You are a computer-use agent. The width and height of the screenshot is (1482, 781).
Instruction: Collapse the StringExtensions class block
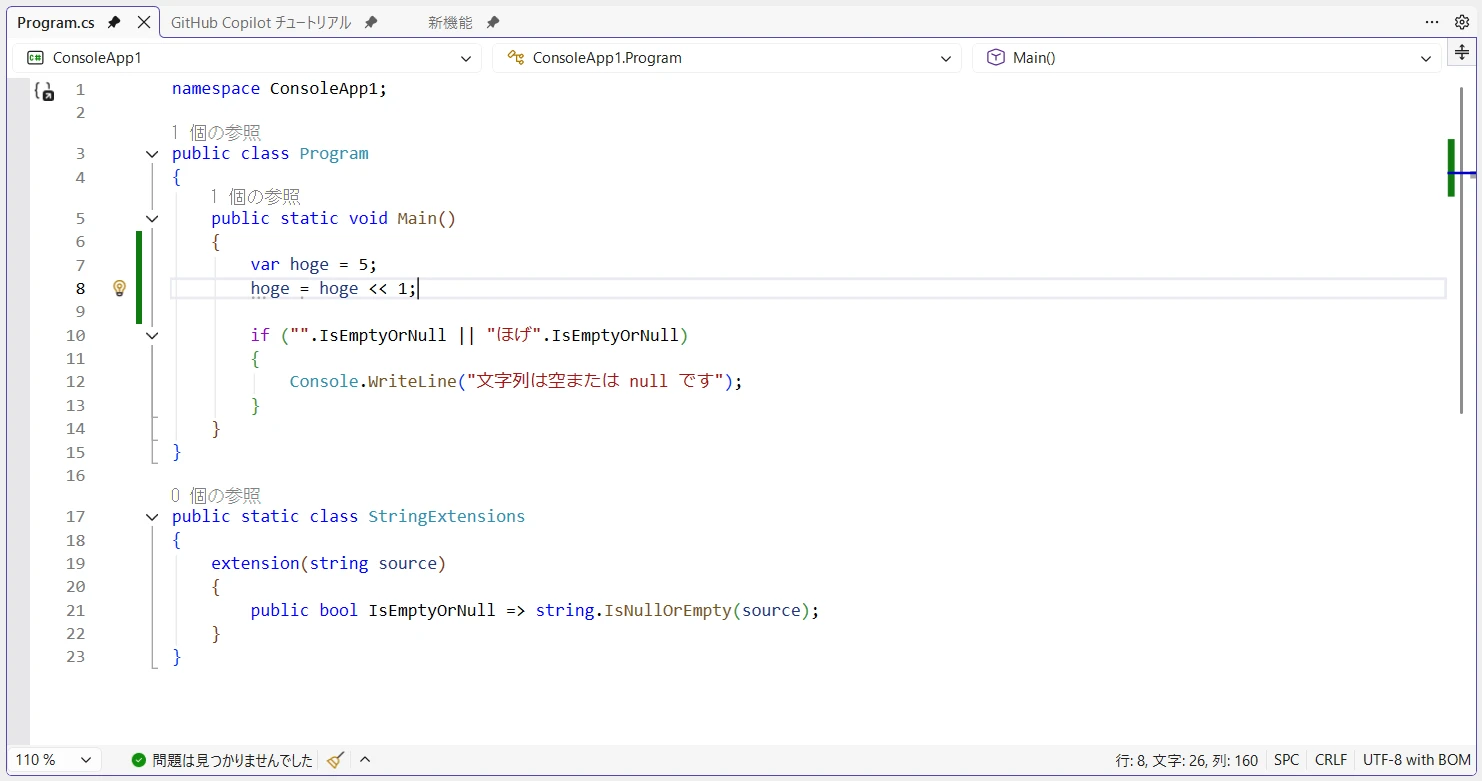point(152,517)
